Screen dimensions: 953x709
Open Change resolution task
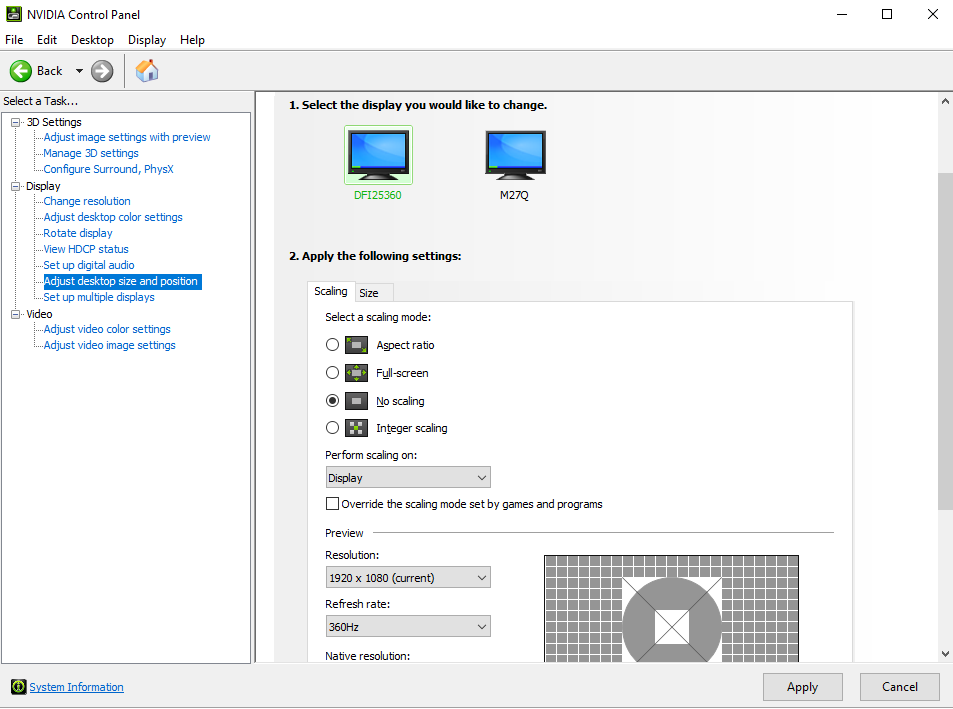(87, 201)
